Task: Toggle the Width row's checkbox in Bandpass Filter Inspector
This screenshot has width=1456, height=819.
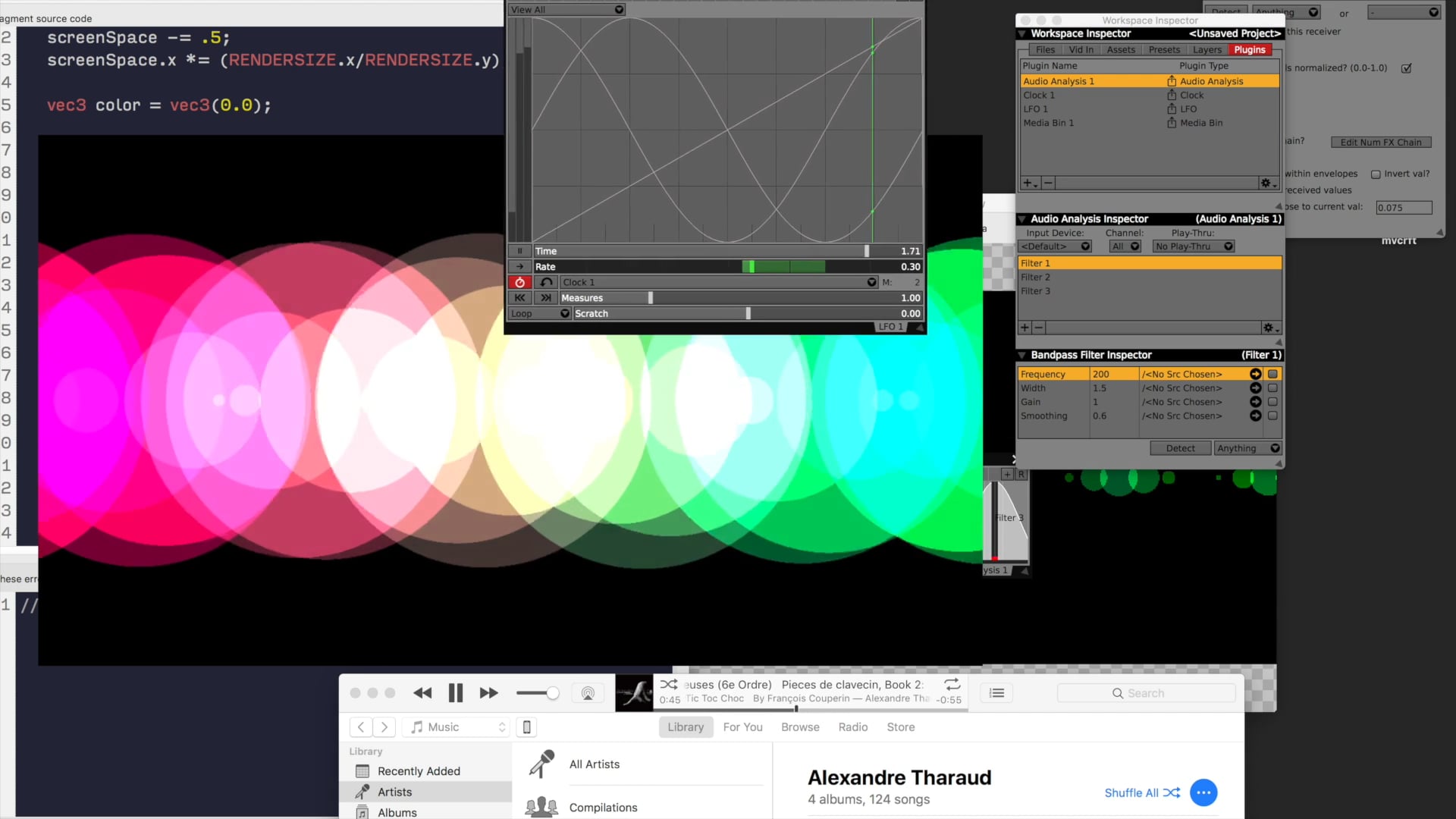Action: (1272, 388)
